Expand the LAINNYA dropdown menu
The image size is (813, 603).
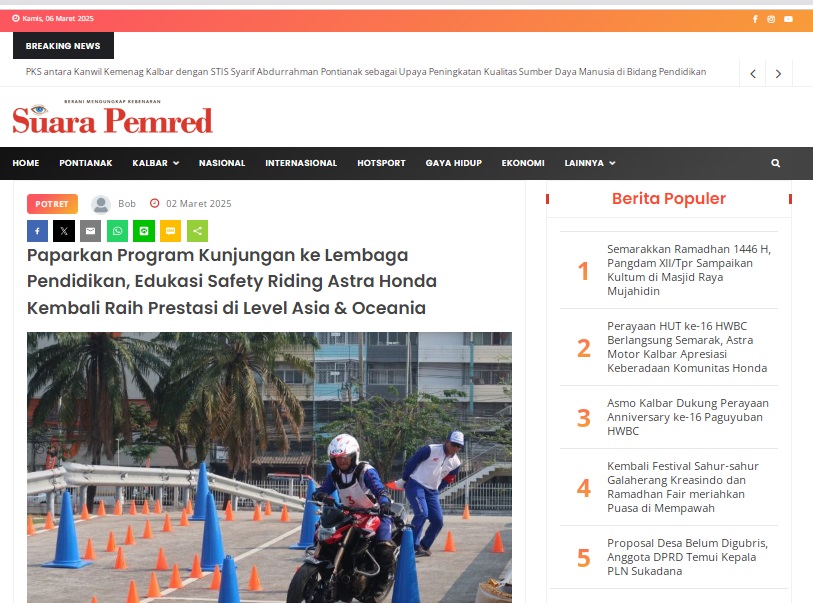point(590,163)
